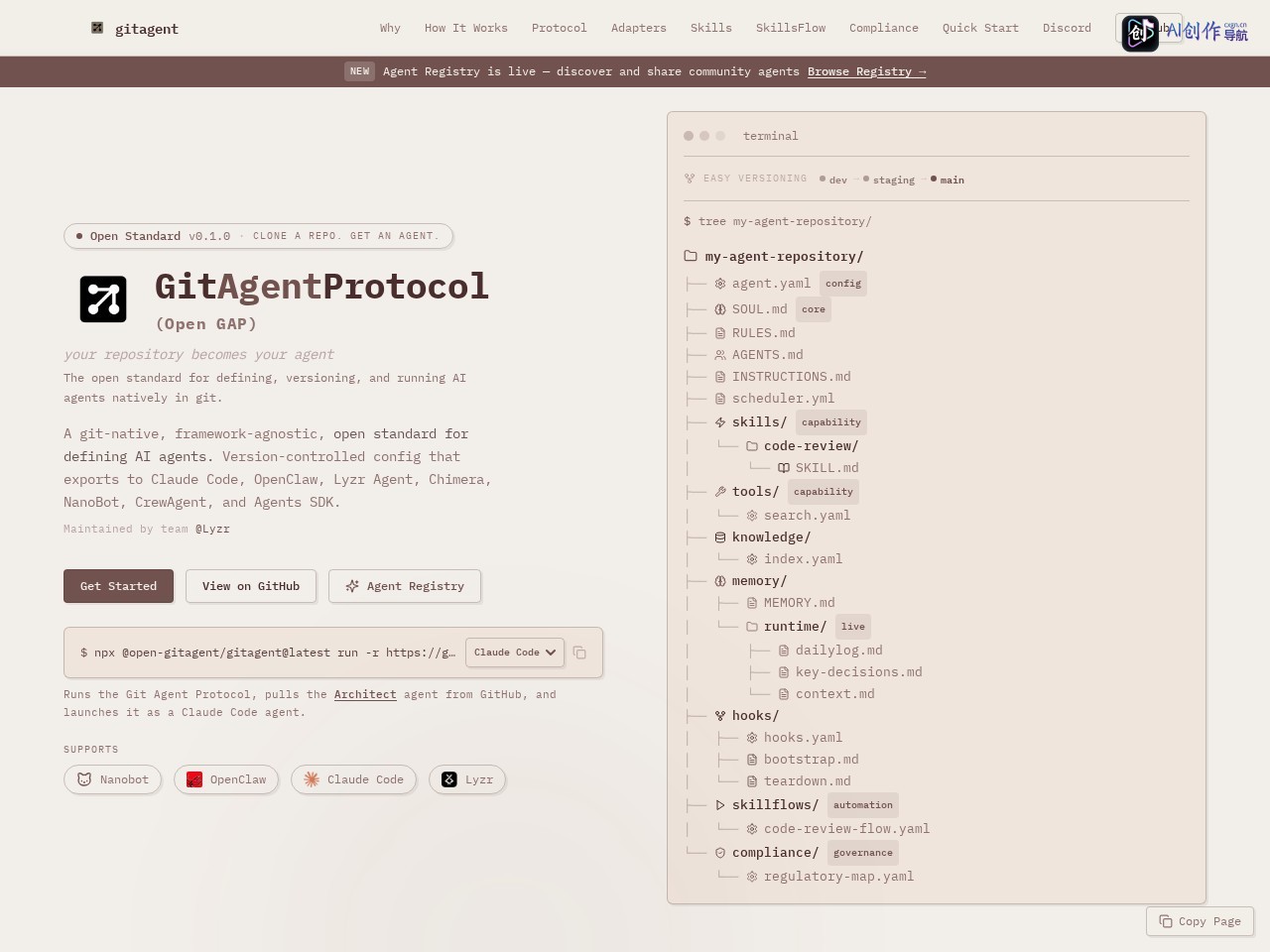Click the wrench icon next to tools/
The height and width of the screenshot is (952, 1270).
(720, 492)
